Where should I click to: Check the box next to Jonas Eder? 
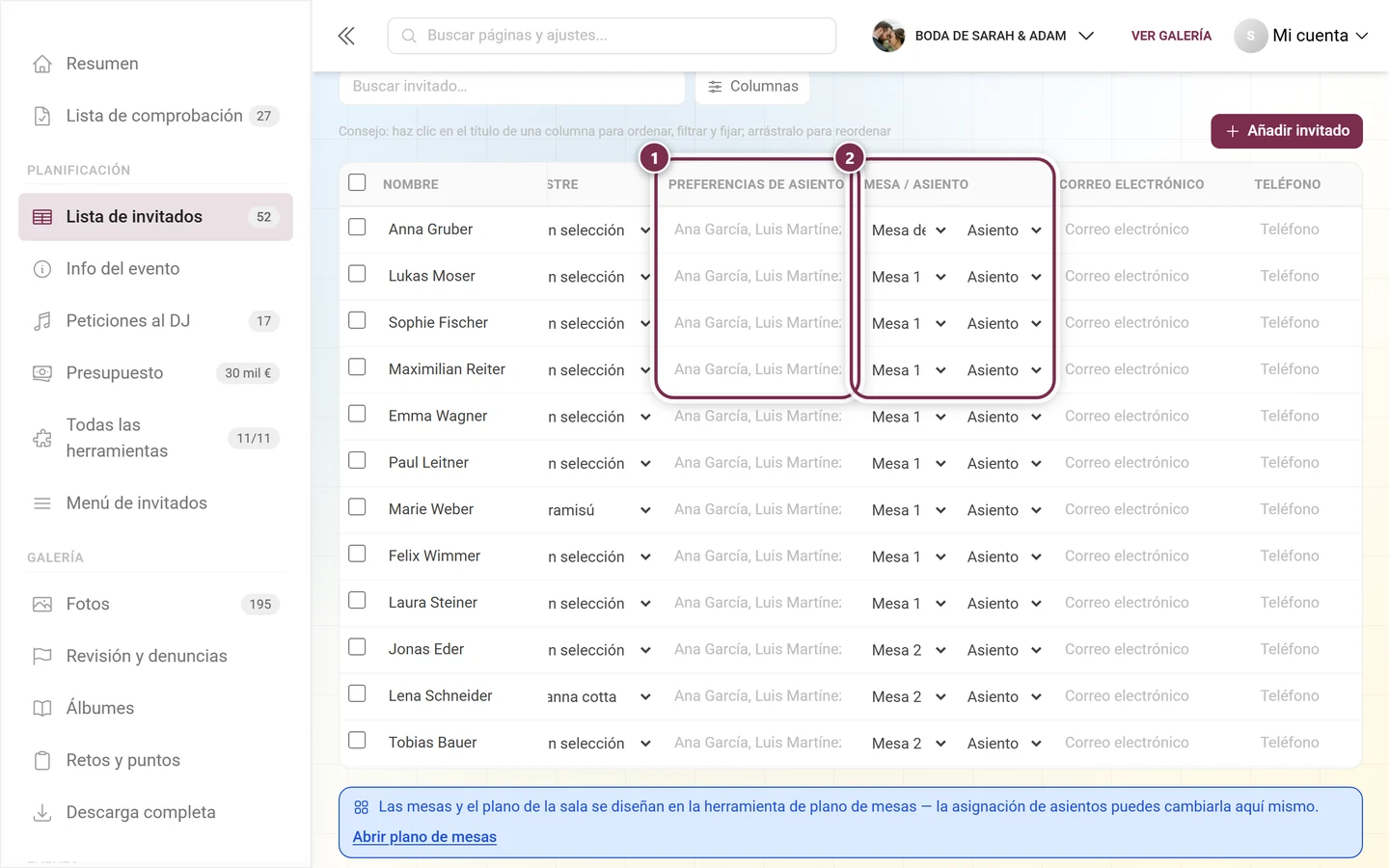pos(357,647)
